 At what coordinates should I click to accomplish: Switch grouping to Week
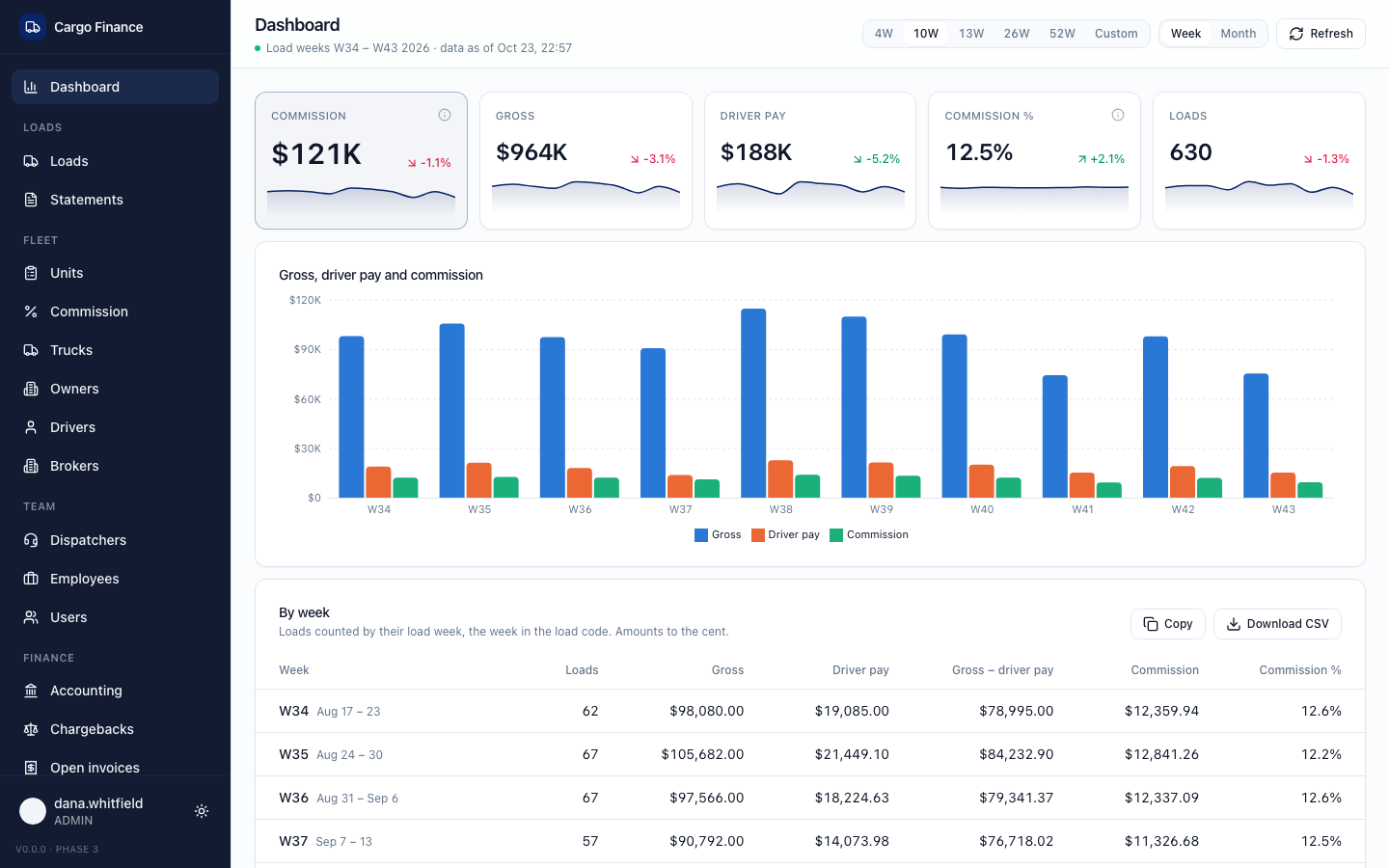[1185, 34]
